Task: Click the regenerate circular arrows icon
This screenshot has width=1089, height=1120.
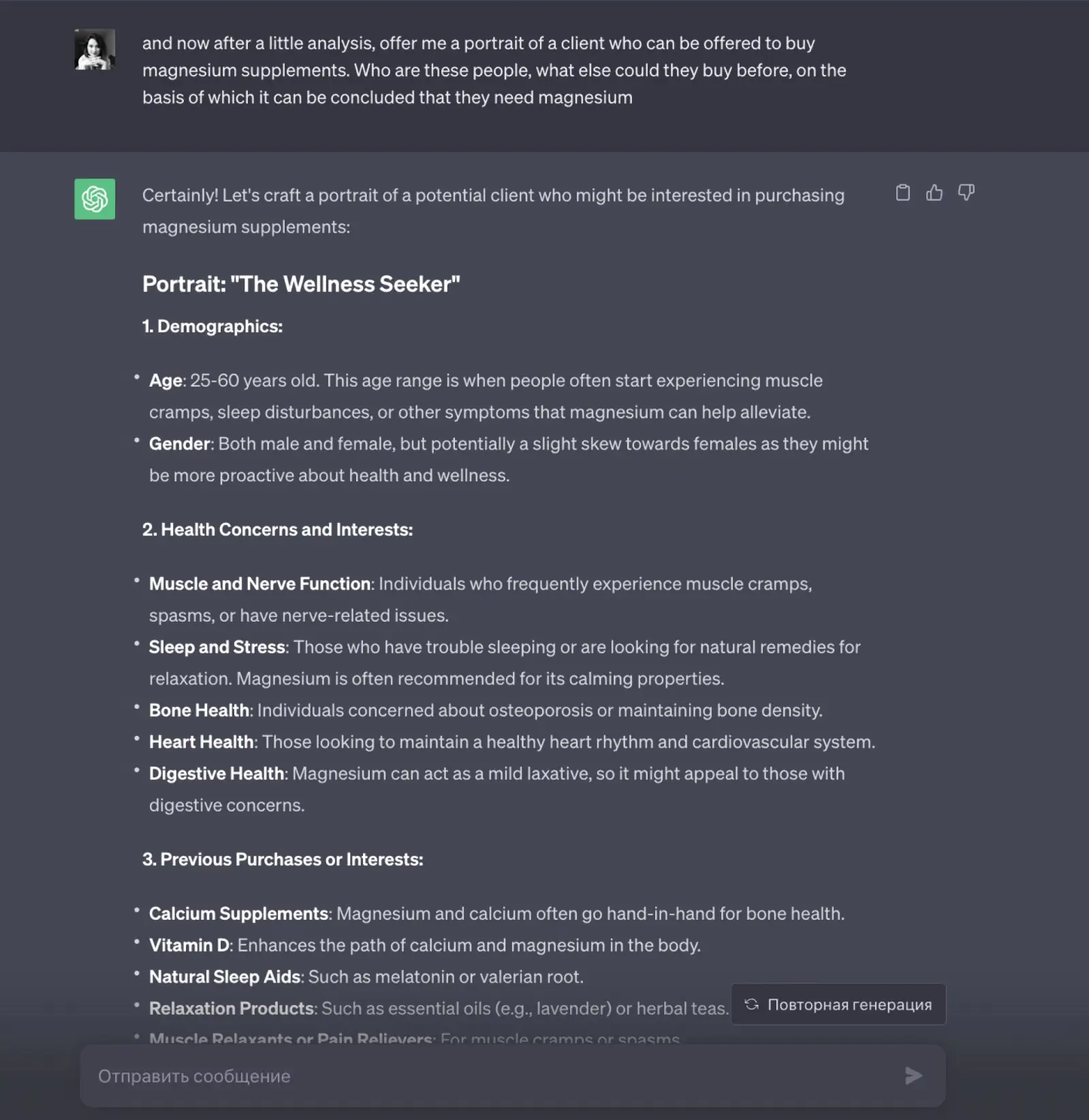Action: point(751,1004)
